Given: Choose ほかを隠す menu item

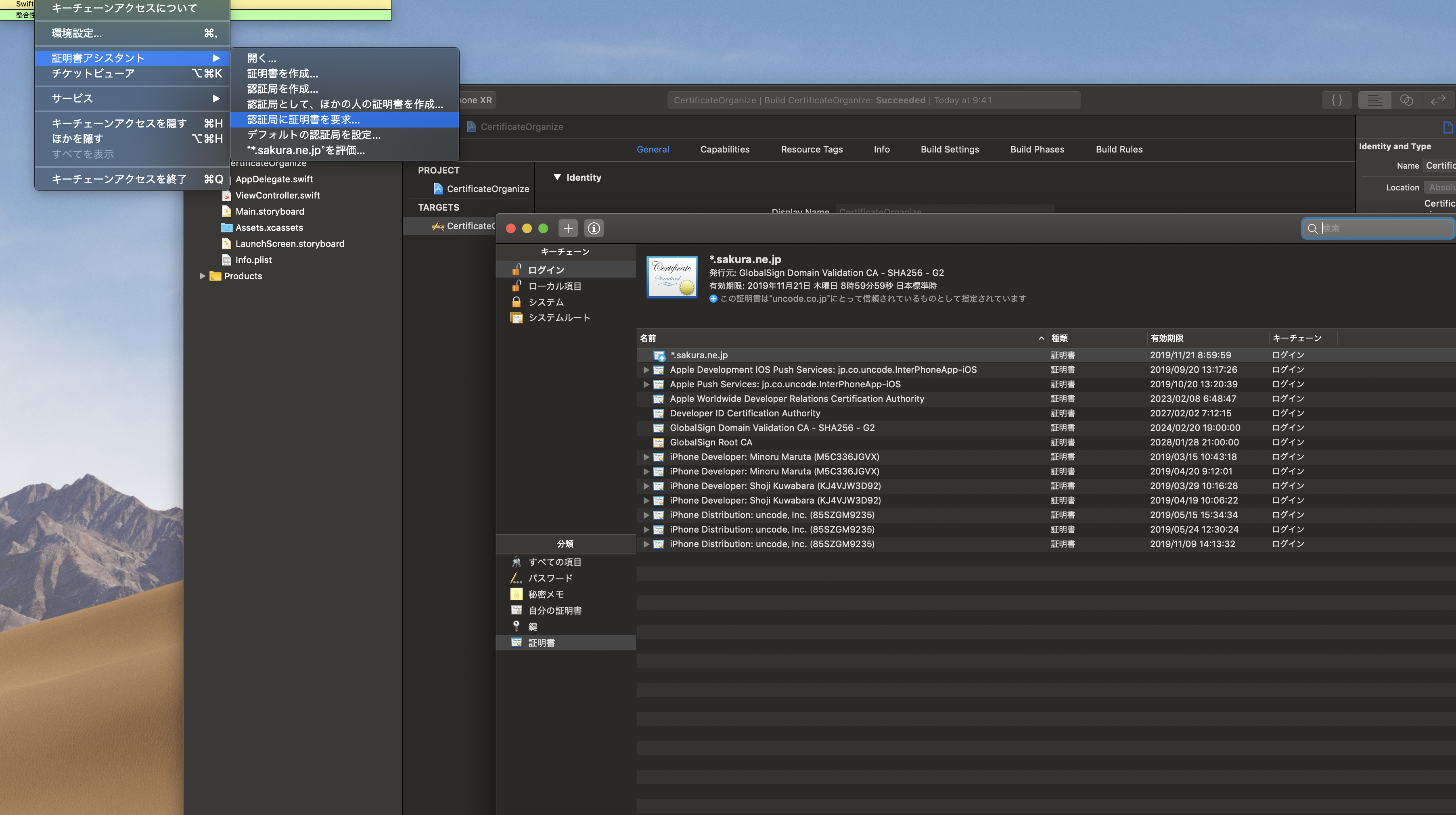Looking at the screenshot, I should tap(132, 138).
